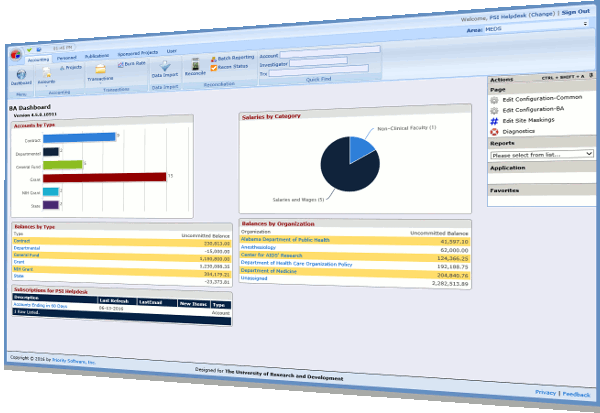Click the Application section header
This screenshot has height=413, width=600.
point(507,168)
